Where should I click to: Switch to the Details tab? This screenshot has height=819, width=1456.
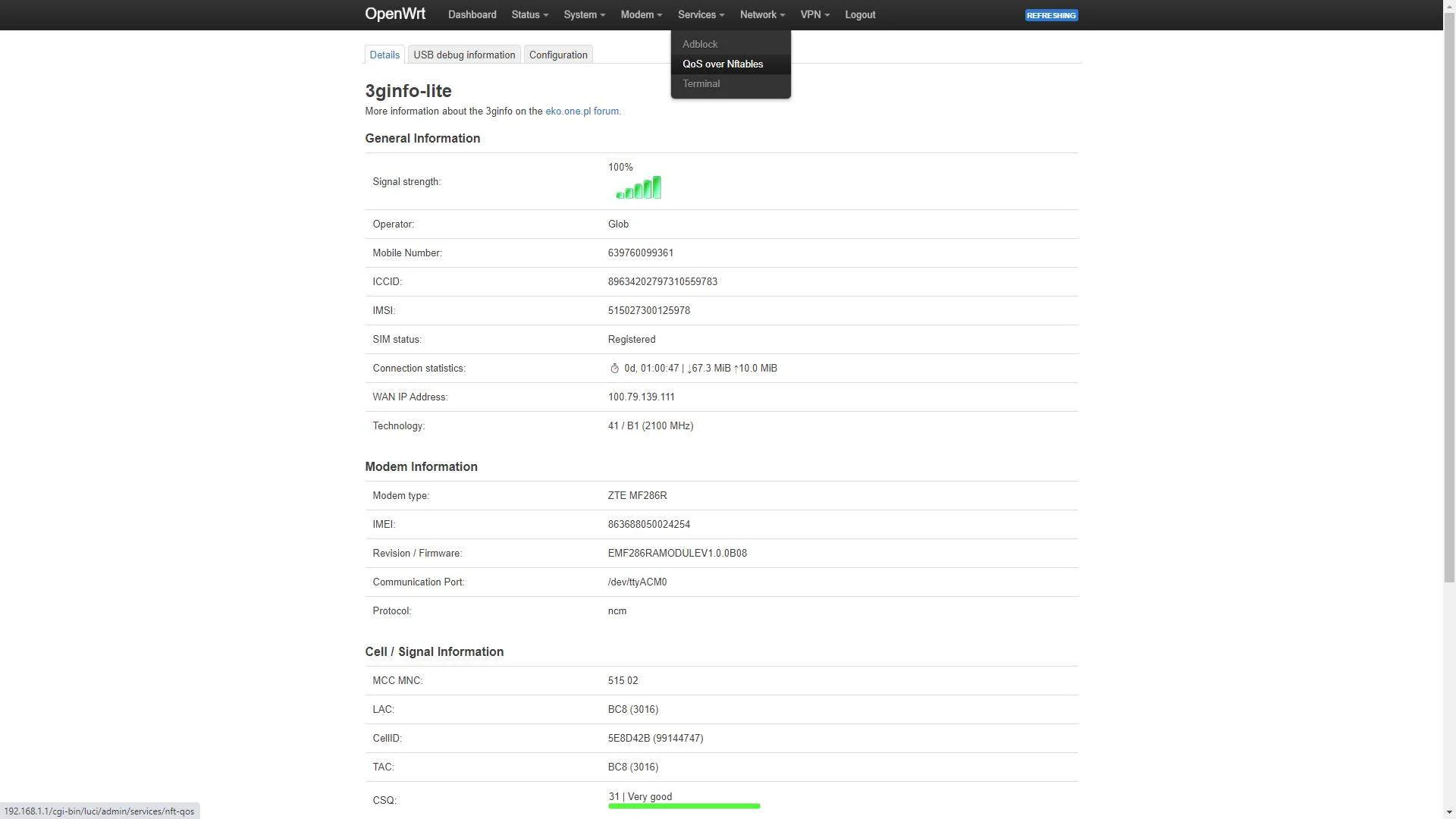(384, 55)
